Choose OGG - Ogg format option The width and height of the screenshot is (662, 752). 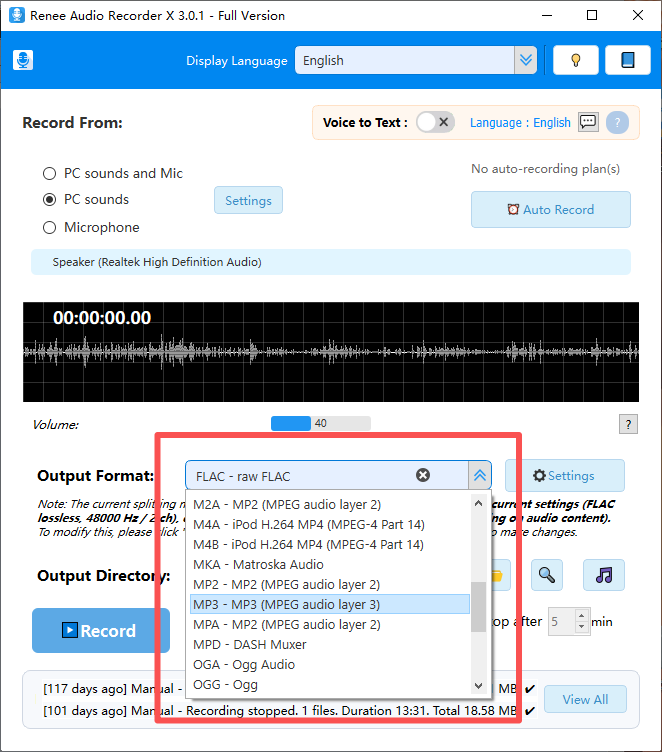pos(330,684)
